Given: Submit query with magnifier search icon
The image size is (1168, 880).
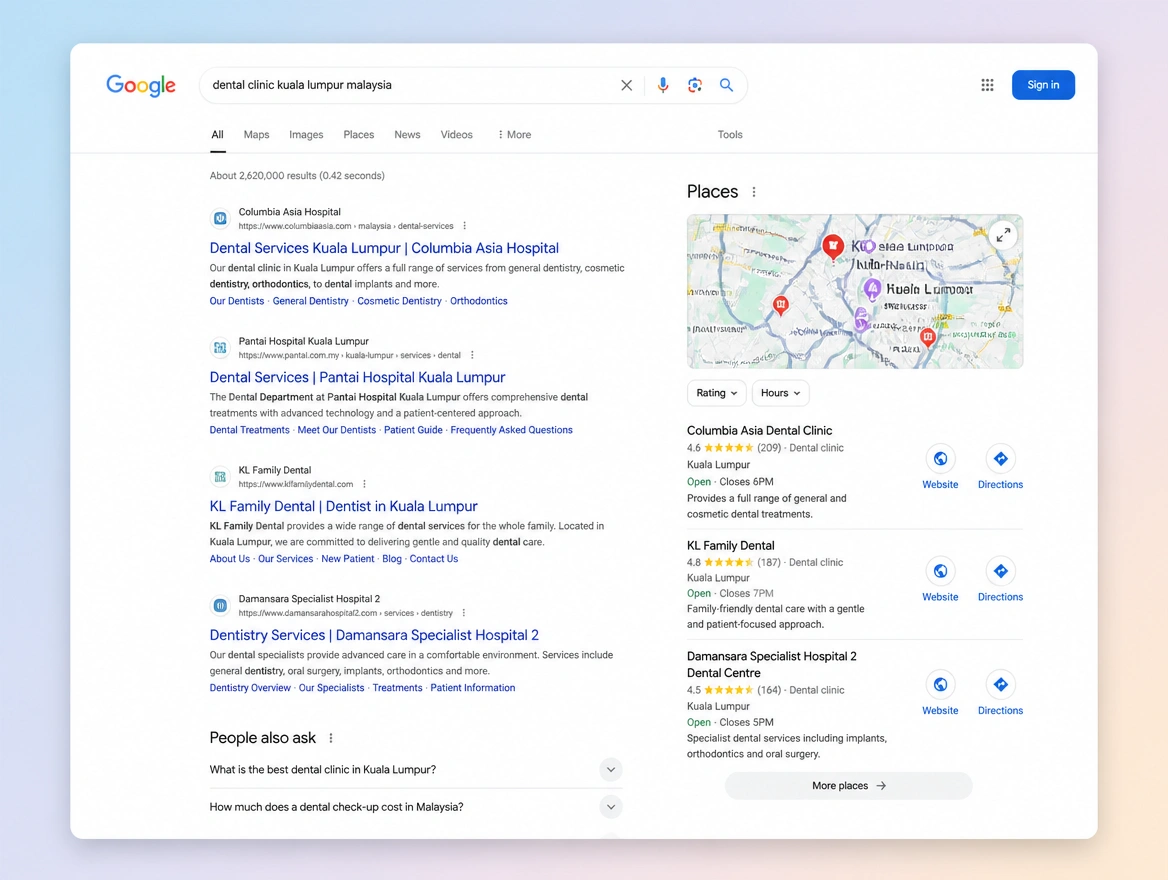Looking at the screenshot, I should tap(726, 85).
